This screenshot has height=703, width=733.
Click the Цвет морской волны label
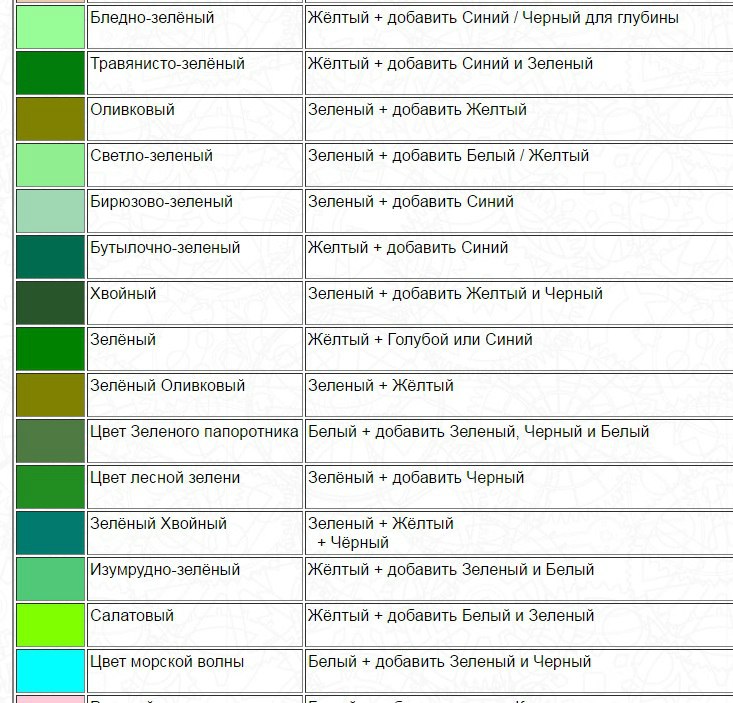[166, 662]
